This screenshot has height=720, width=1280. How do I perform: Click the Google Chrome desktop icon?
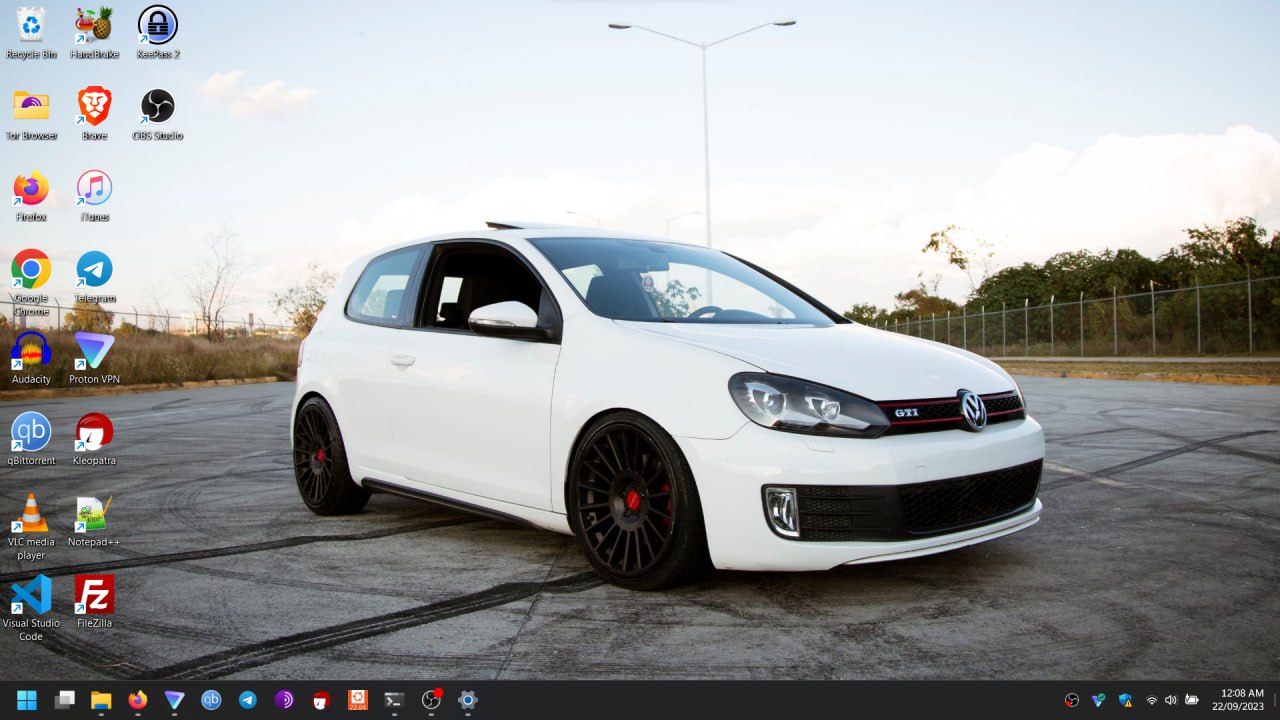[31, 269]
